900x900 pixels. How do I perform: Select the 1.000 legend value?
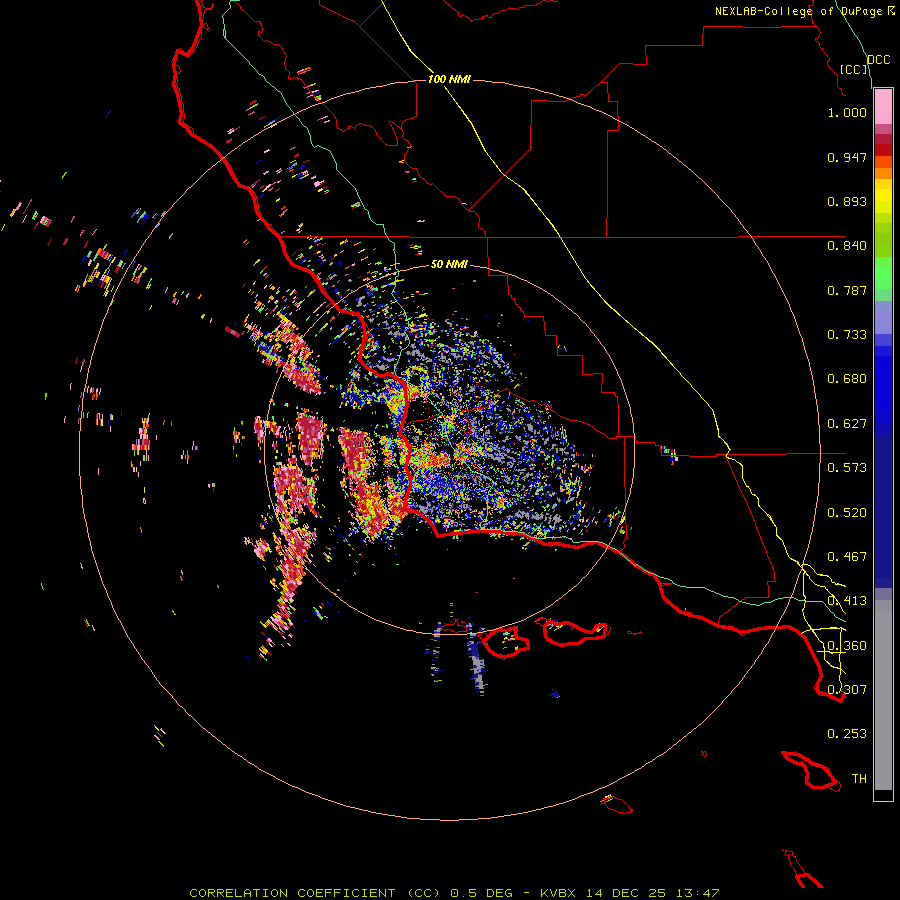pyautogui.click(x=847, y=112)
